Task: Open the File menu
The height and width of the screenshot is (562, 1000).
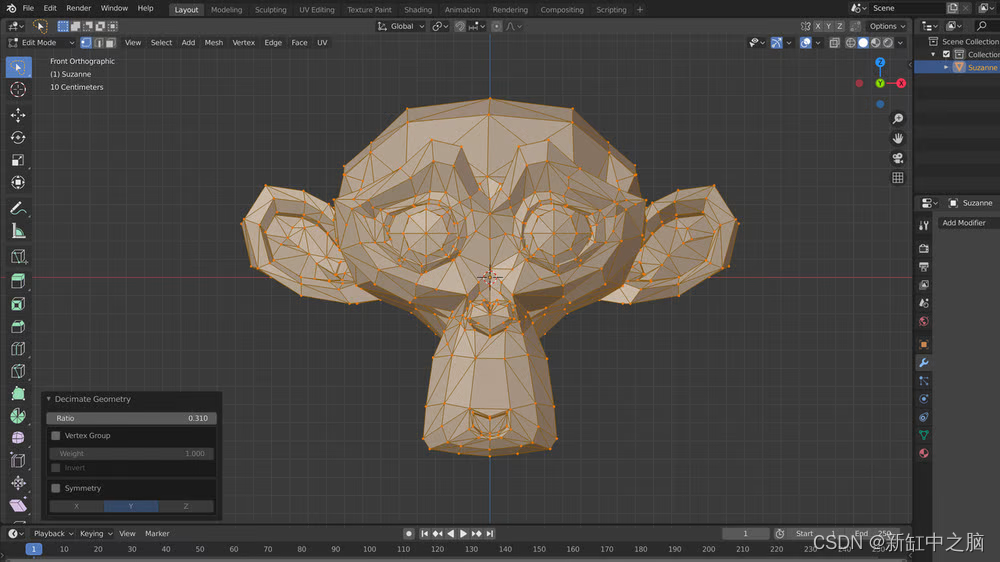Action: pyautogui.click(x=28, y=8)
